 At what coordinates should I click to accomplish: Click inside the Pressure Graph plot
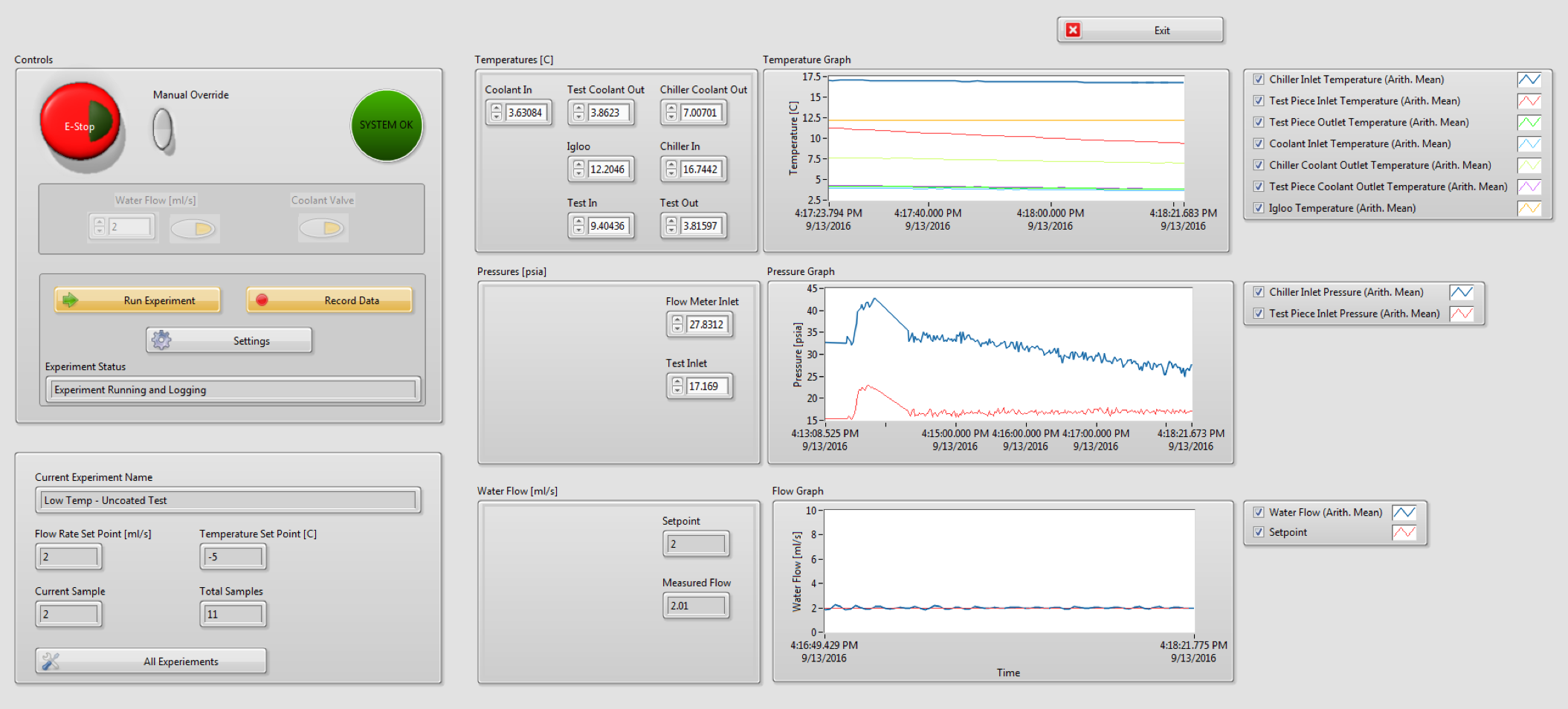[1009, 354]
